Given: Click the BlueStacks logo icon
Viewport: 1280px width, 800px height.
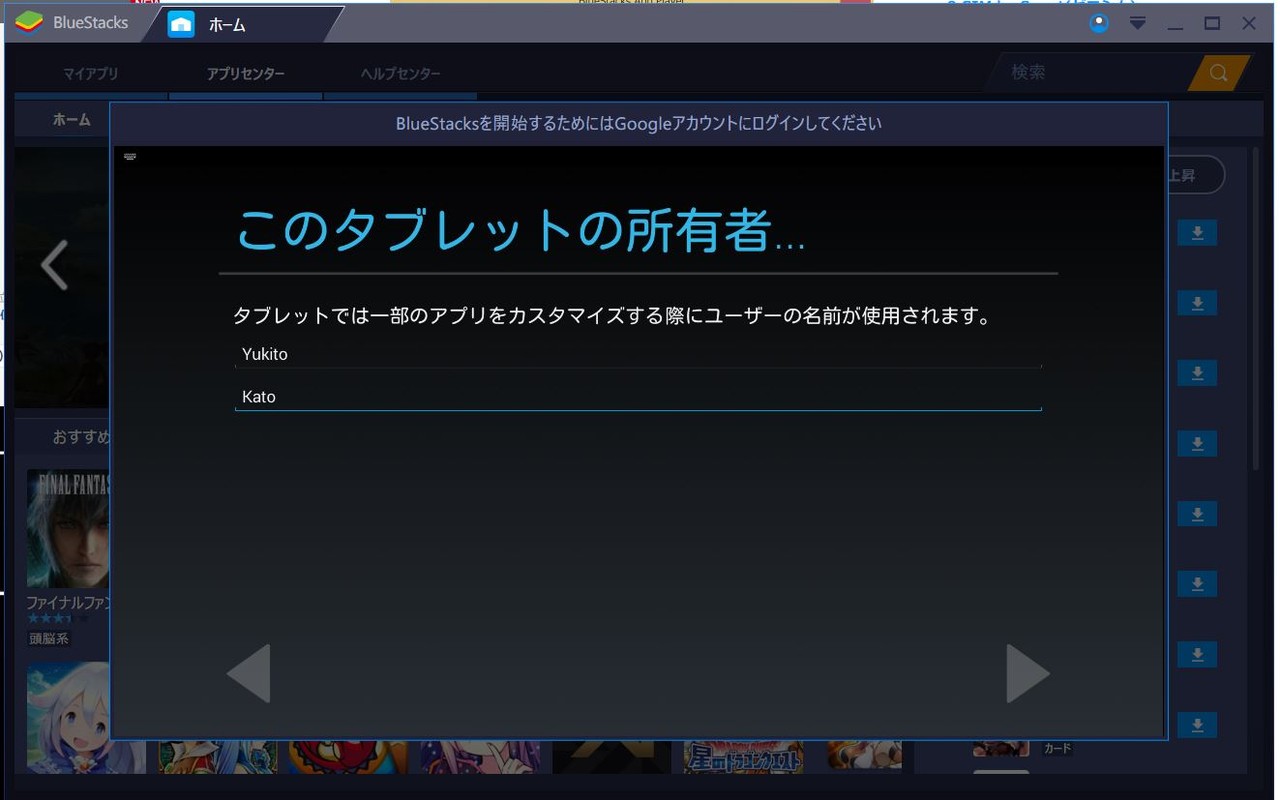Looking at the screenshot, I should click(x=29, y=22).
